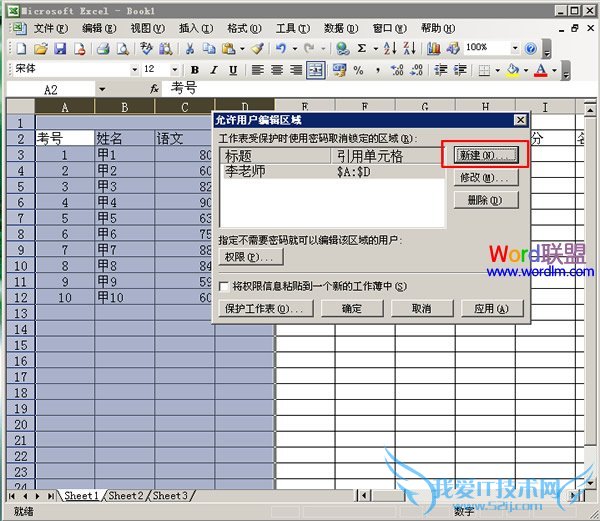Click the 新建 (New) button in the dialog
Screen dimensions: 600x521
(486, 155)
